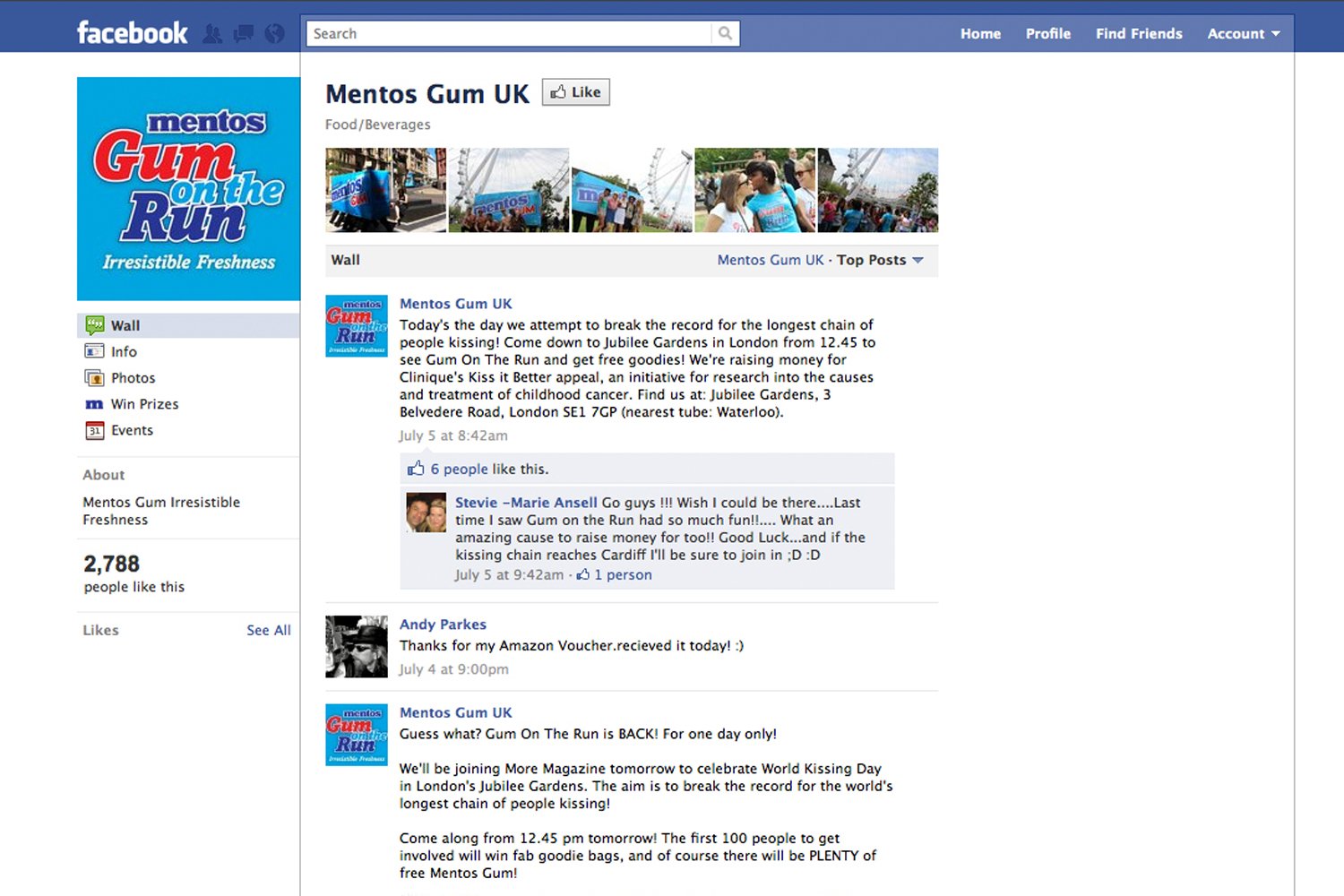Click the July 5 at 8:42am timestamp
The image size is (1344, 896).
click(x=453, y=435)
